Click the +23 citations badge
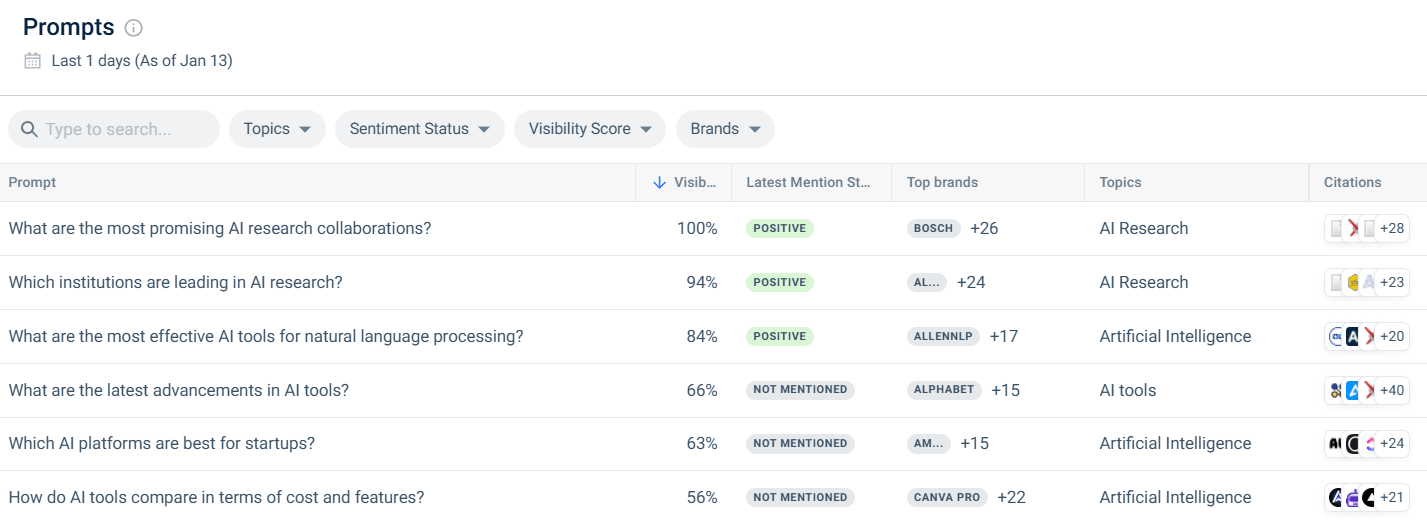This screenshot has height=523, width=1427. coord(1392,282)
